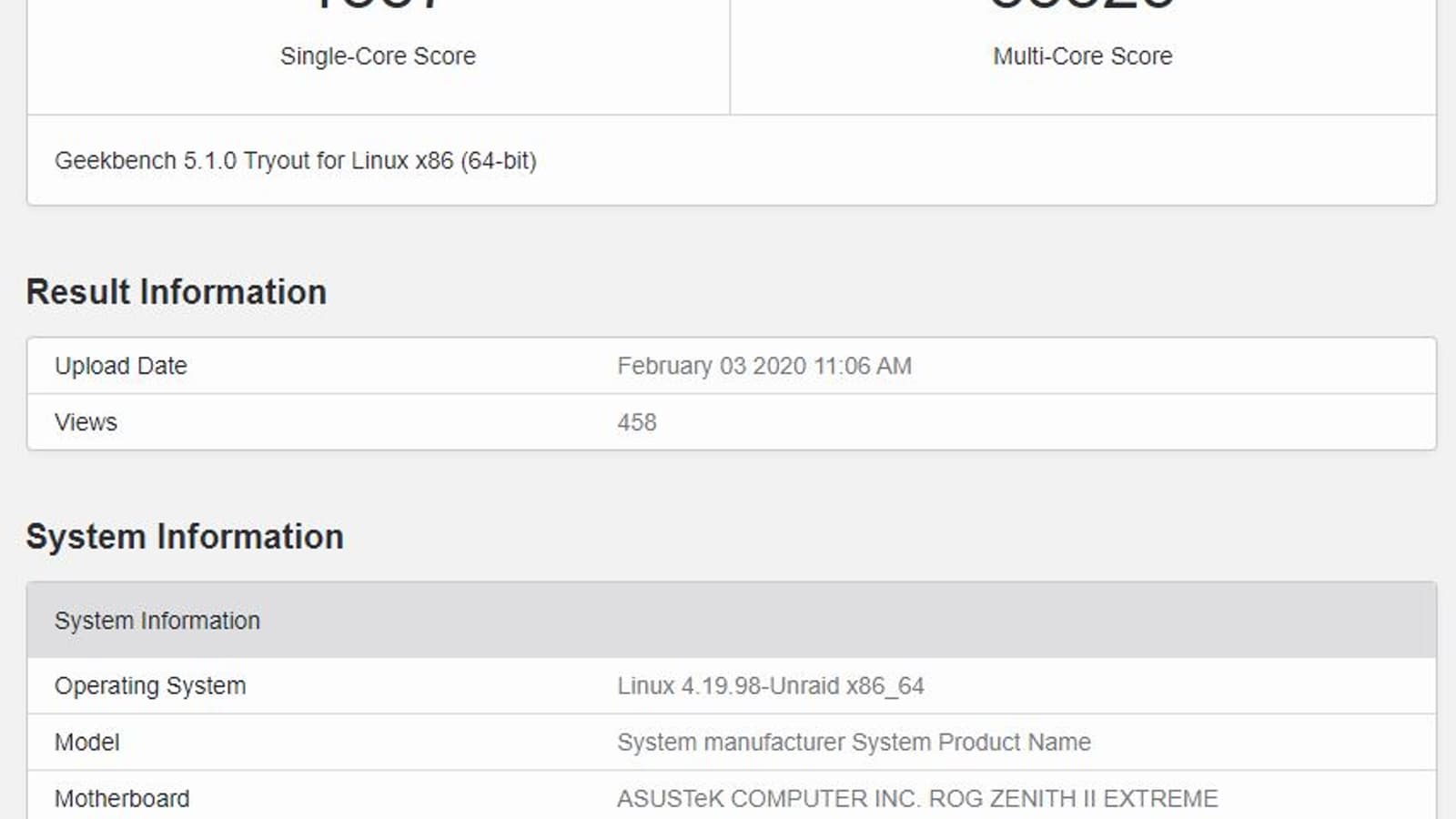The width and height of the screenshot is (1456, 819).
Task: Click the Multi-Core Score label
Action: point(1082,56)
